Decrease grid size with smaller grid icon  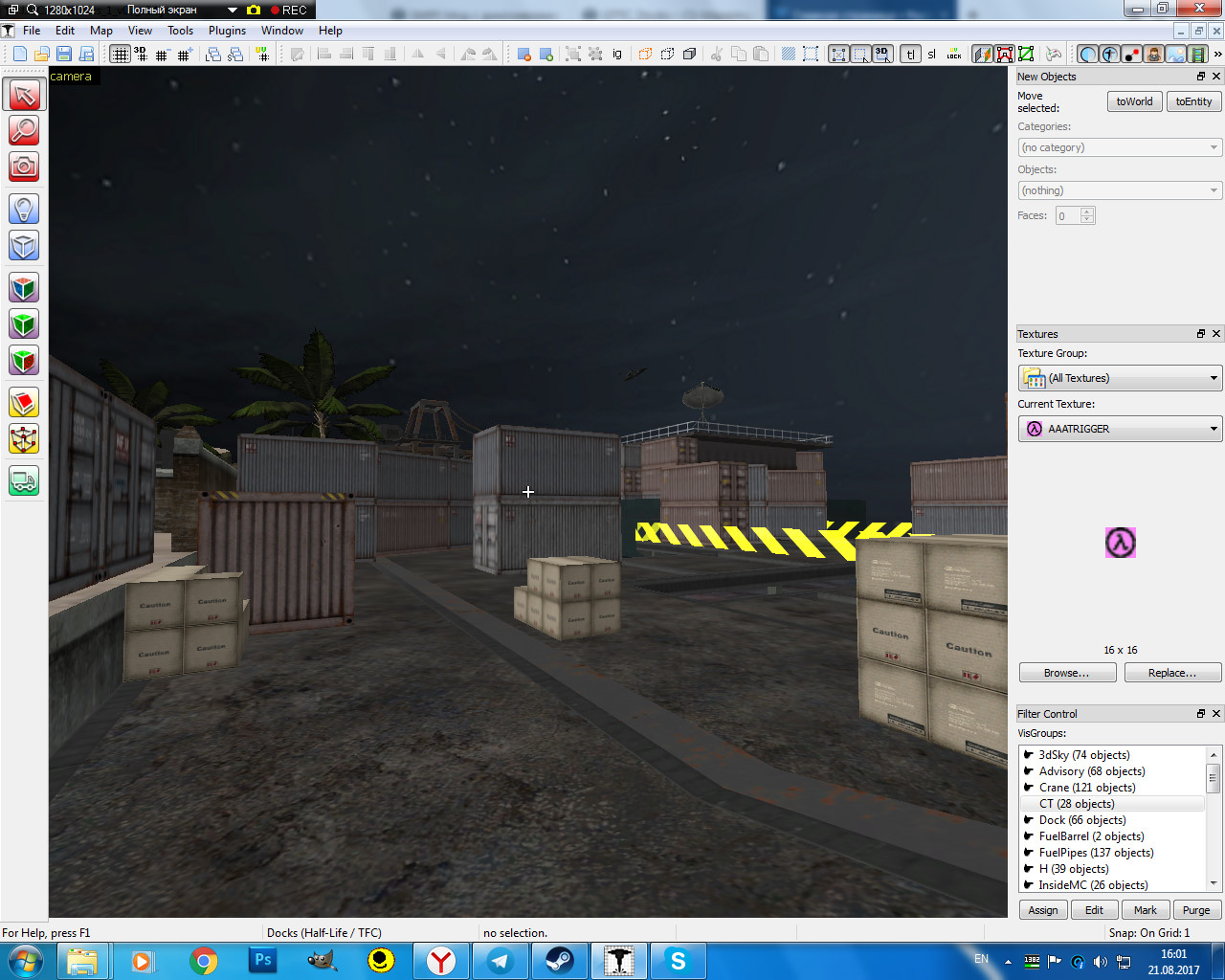[x=162, y=54]
